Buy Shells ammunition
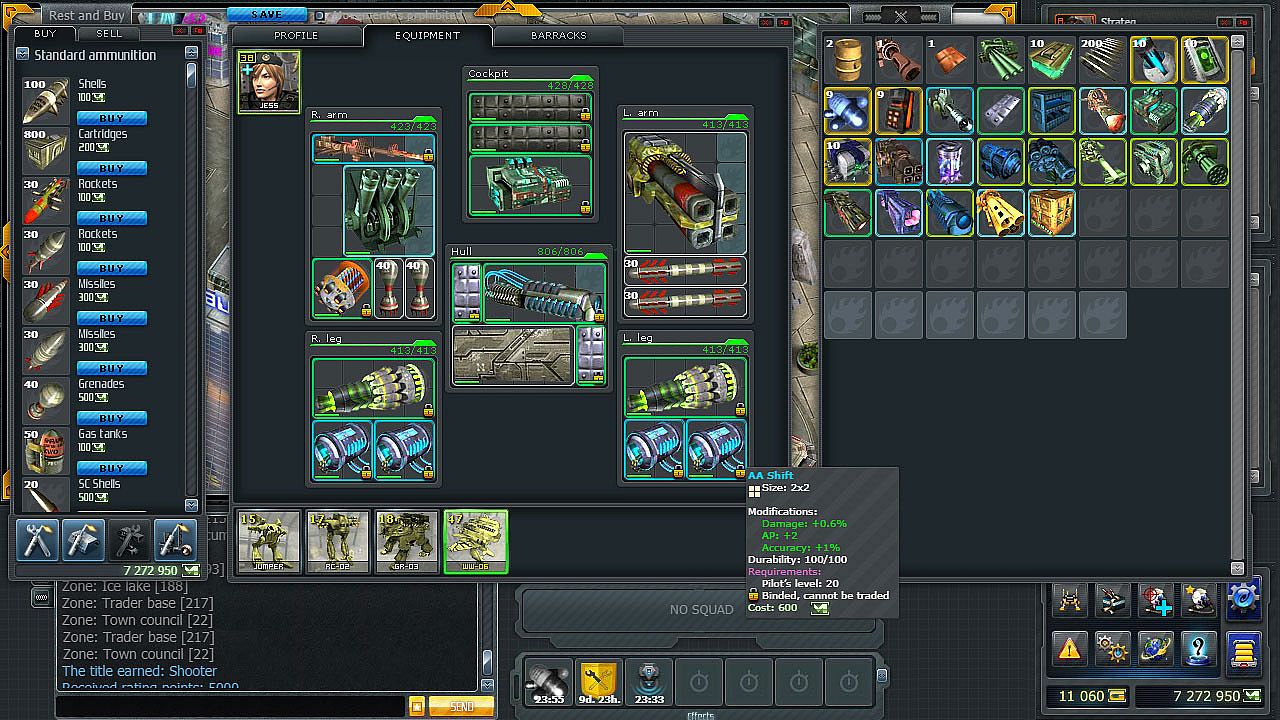The width and height of the screenshot is (1280, 720). [x=112, y=118]
